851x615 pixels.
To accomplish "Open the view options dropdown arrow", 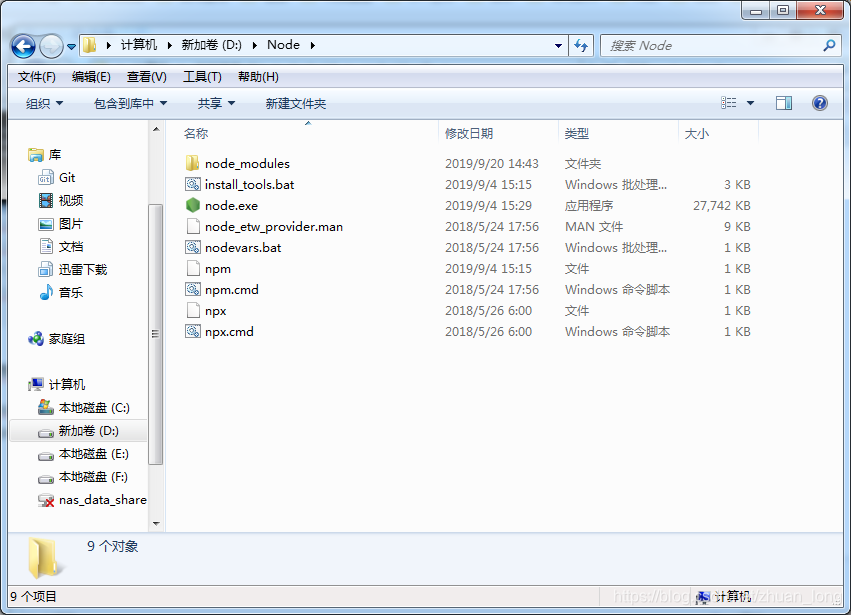I will (750, 103).
